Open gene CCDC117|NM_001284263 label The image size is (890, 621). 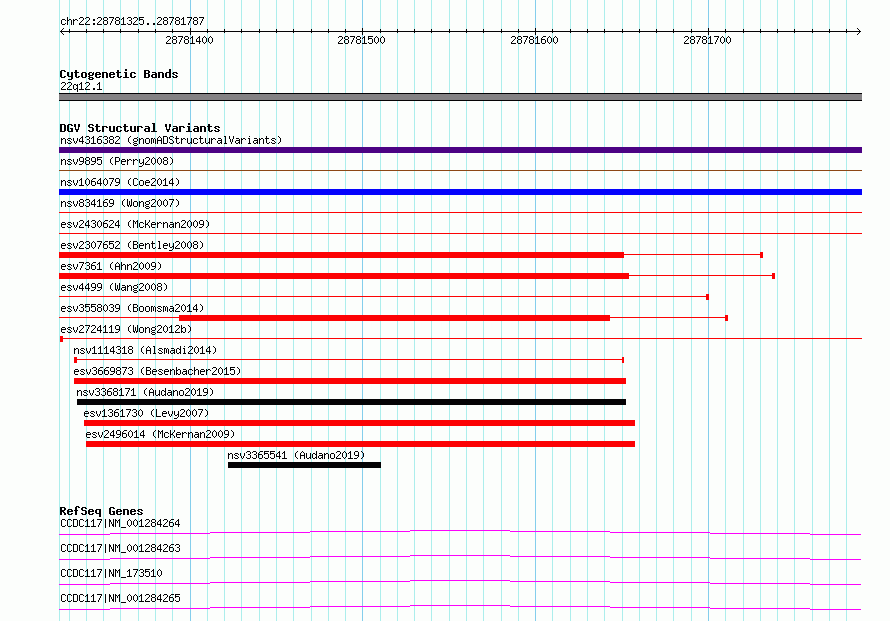[x=120, y=548]
